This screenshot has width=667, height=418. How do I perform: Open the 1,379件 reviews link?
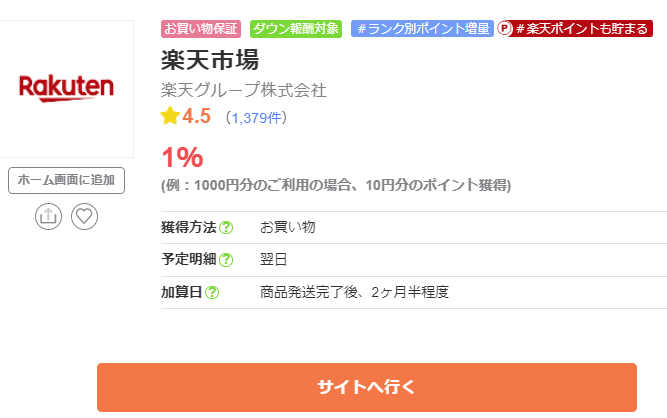(x=257, y=118)
